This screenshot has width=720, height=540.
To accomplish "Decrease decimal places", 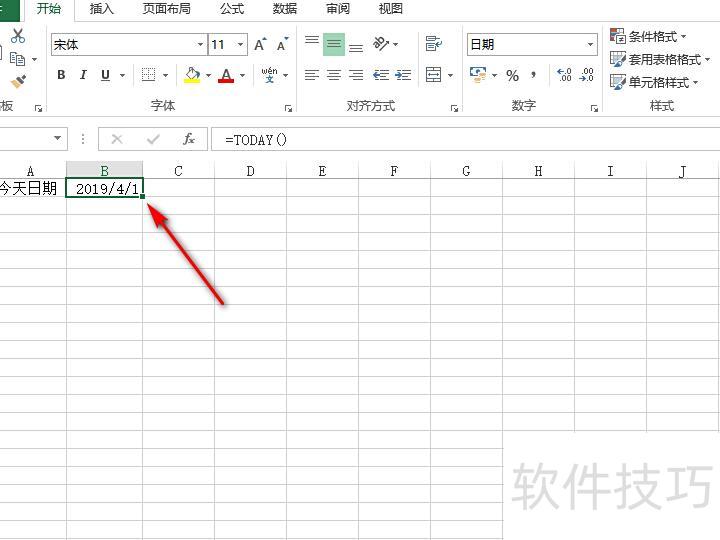I will click(x=587, y=74).
